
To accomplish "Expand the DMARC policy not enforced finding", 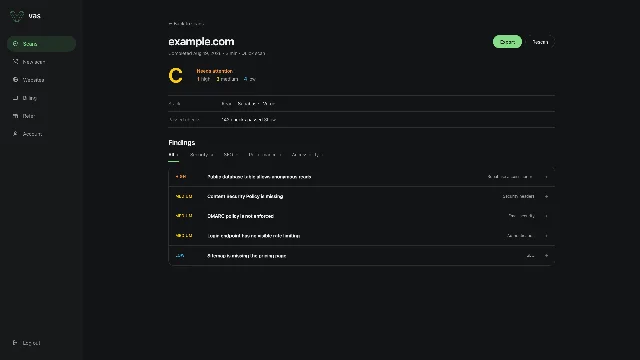I will 361,216.
